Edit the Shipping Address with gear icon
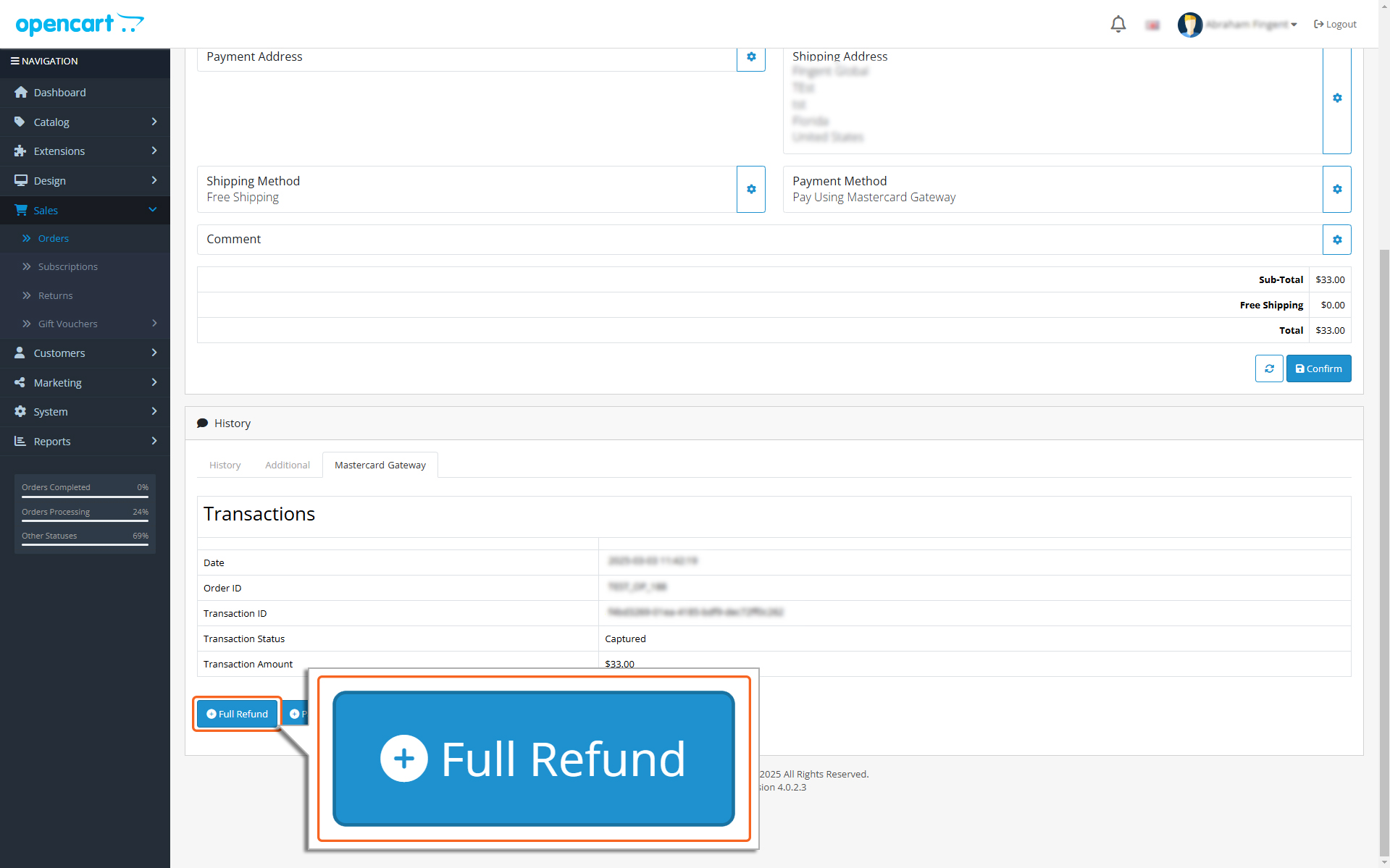Screen dimensions: 1390x868 pyautogui.click(x=1337, y=98)
